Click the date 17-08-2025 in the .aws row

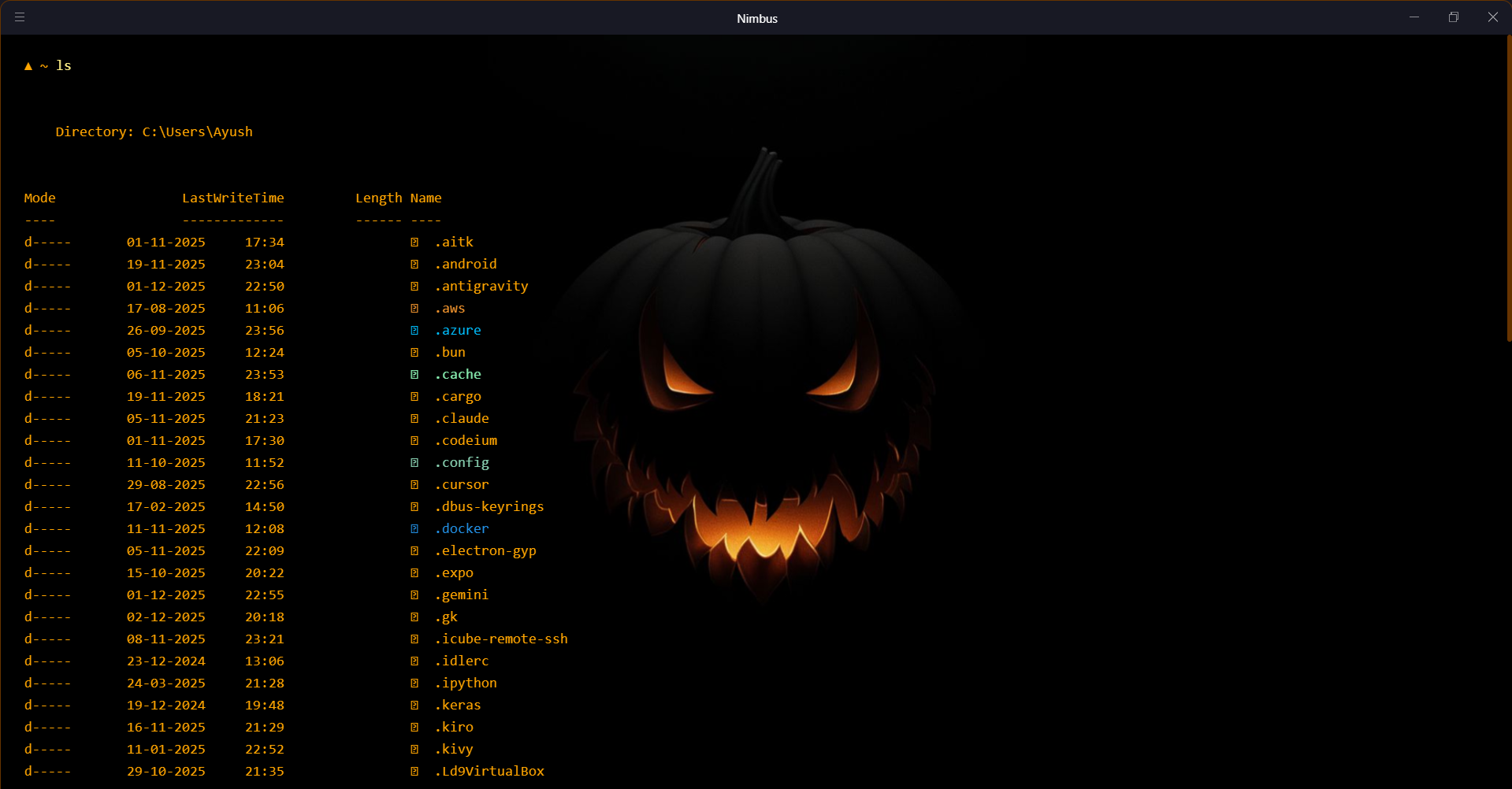pyautogui.click(x=166, y=309)
